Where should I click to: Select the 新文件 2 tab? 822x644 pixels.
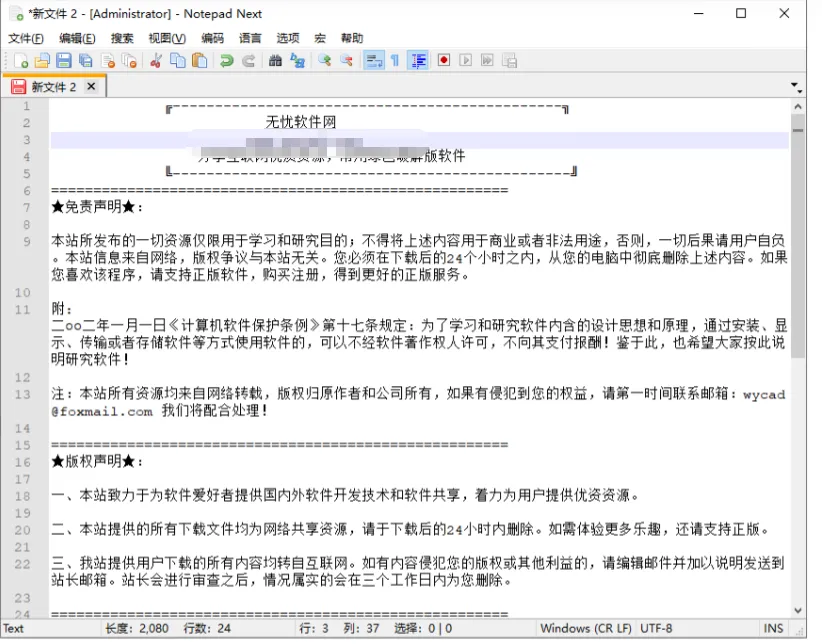point(53,87)
